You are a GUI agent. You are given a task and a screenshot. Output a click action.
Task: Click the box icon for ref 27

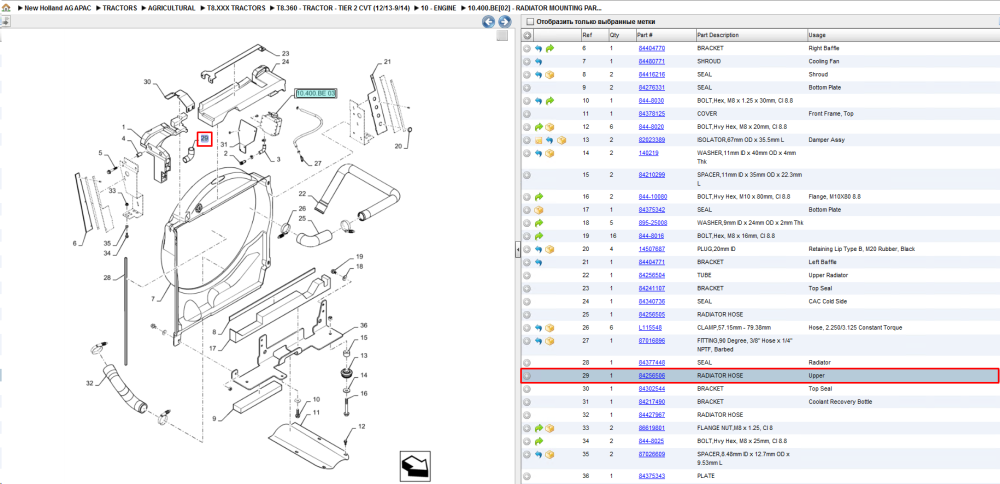(550, 341)
